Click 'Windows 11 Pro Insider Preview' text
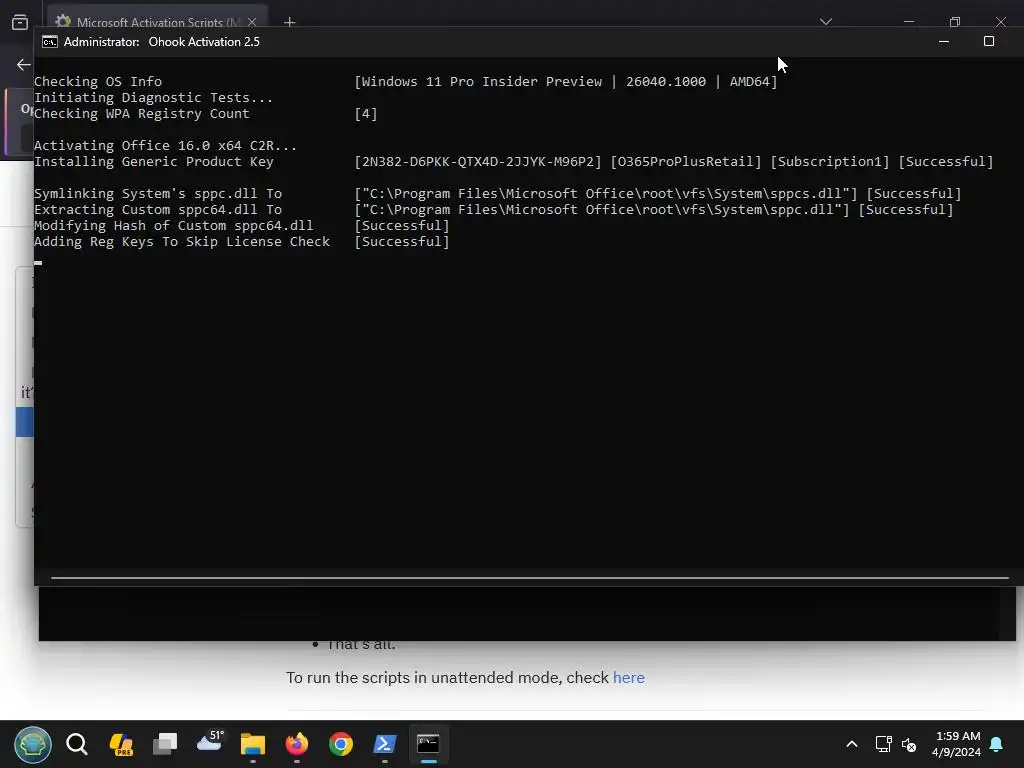The width and height of the screenshot is (1024, 768). [x=482, y=82]
